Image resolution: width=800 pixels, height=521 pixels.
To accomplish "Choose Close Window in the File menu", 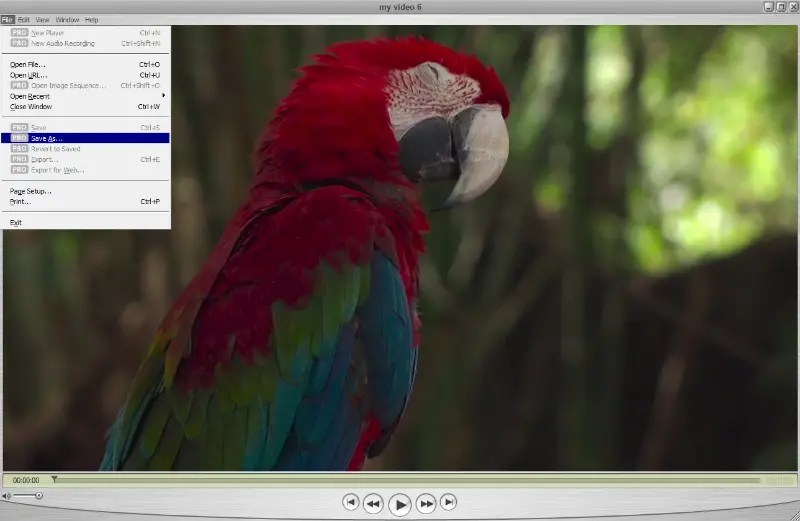I will (86, 107).
